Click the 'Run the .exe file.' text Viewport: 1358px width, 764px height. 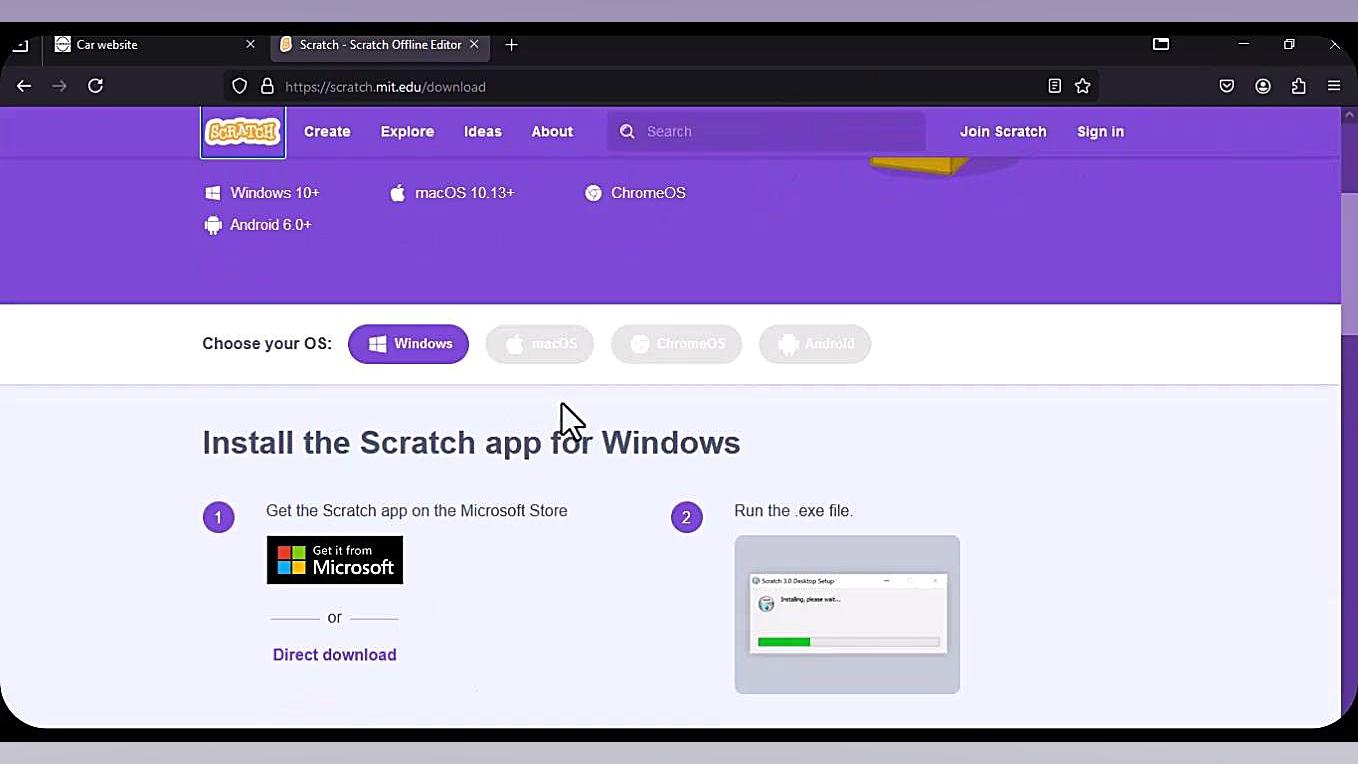(x=794, y=511)
